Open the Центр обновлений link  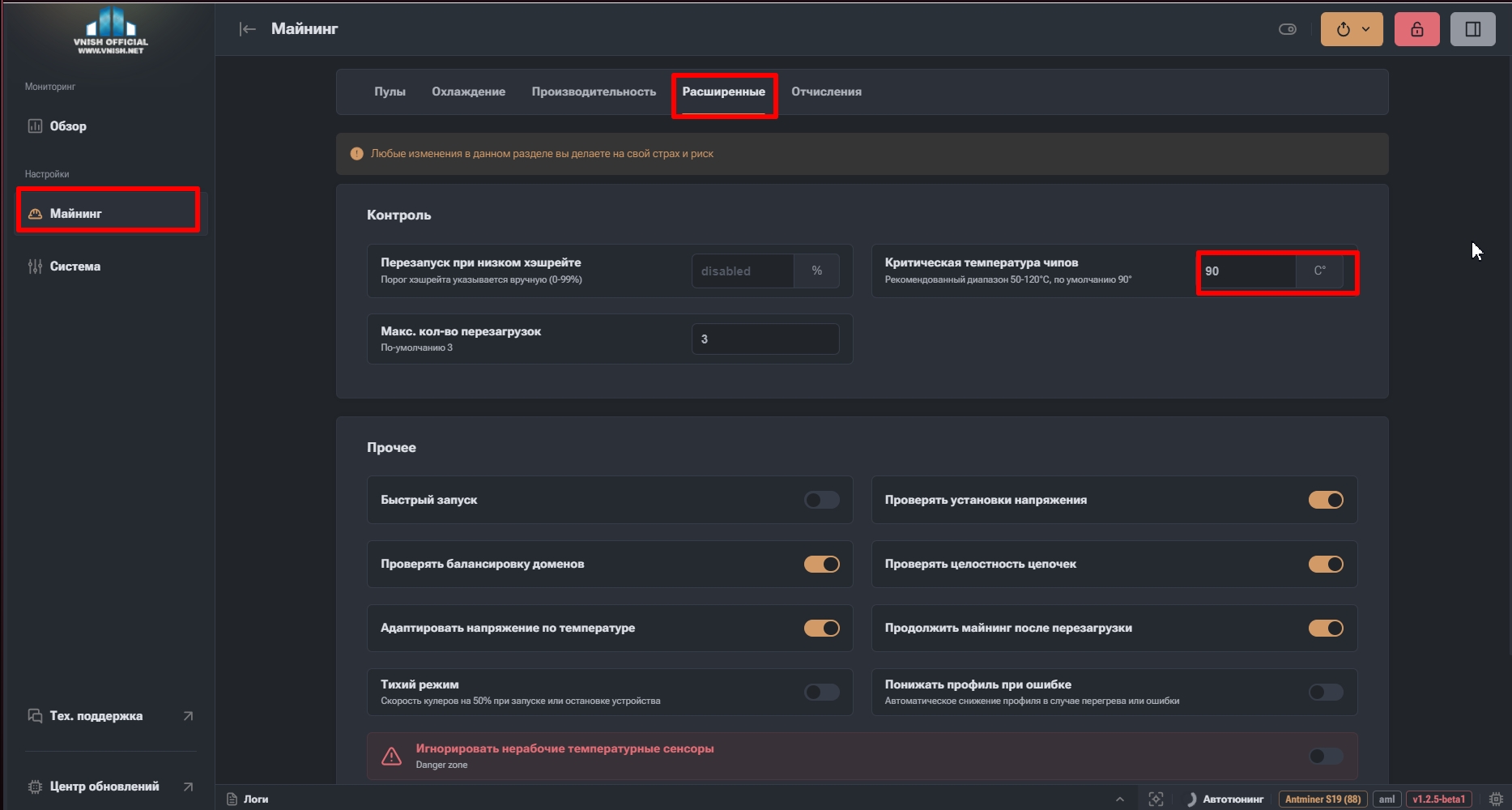[111, 786]
